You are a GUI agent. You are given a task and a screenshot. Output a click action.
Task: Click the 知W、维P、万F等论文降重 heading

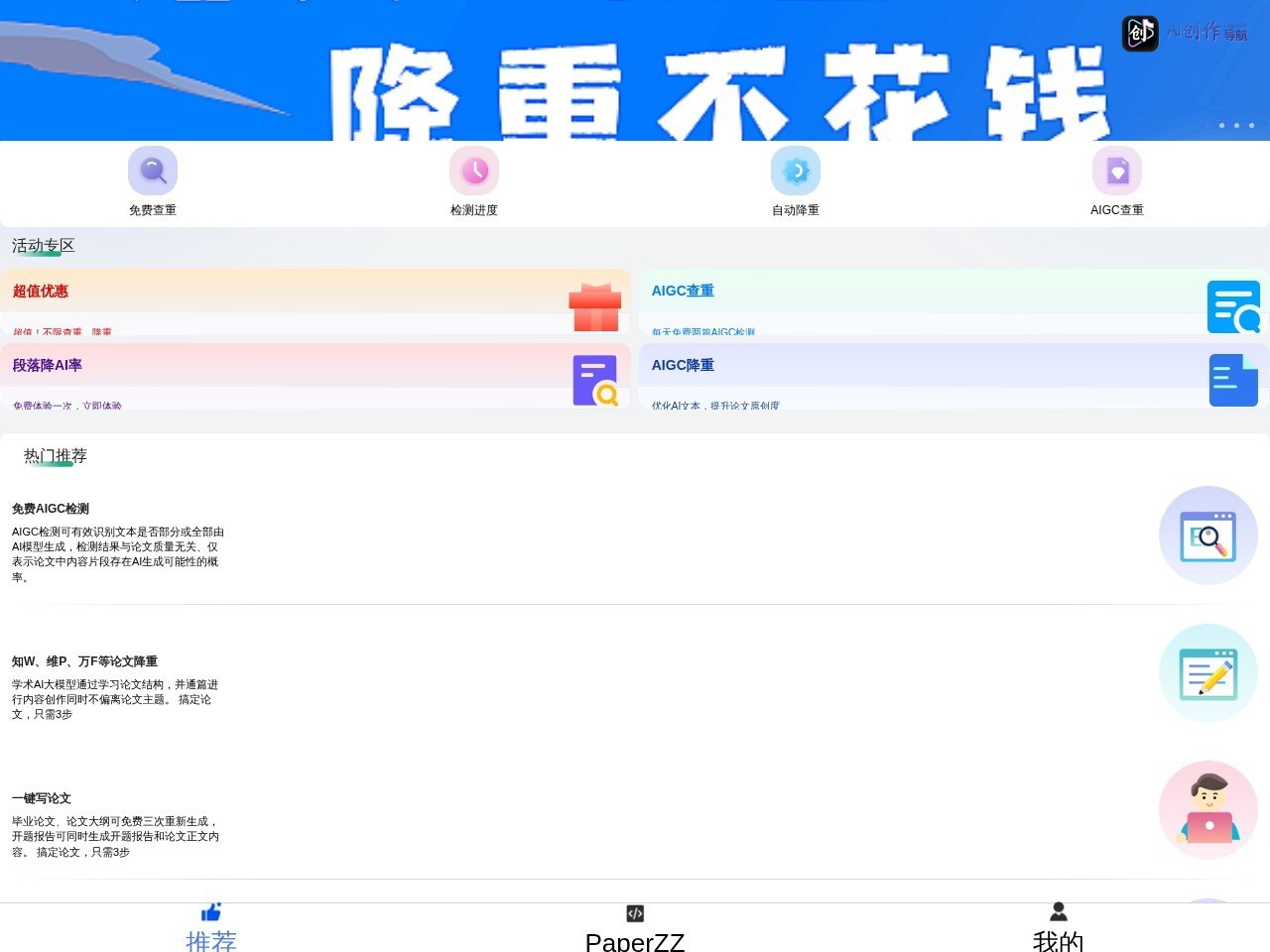pyautogui.click(x=84, y=661)
